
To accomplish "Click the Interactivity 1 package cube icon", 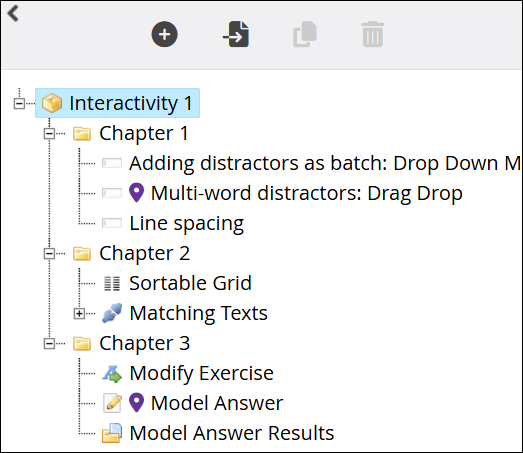I will click(x=52, y=103).
